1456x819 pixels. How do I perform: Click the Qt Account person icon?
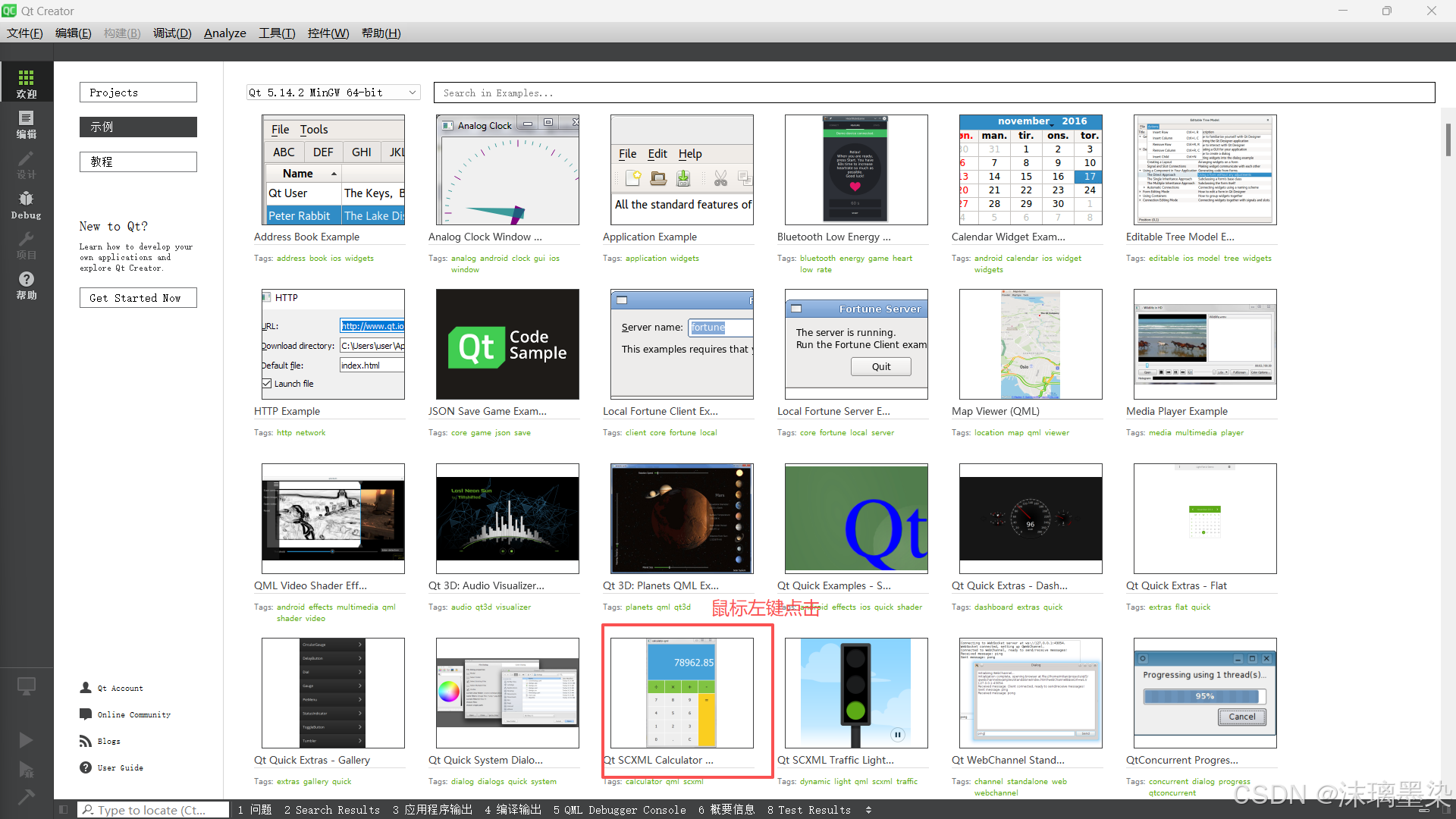pyautogui.click(x=86, y=688)
